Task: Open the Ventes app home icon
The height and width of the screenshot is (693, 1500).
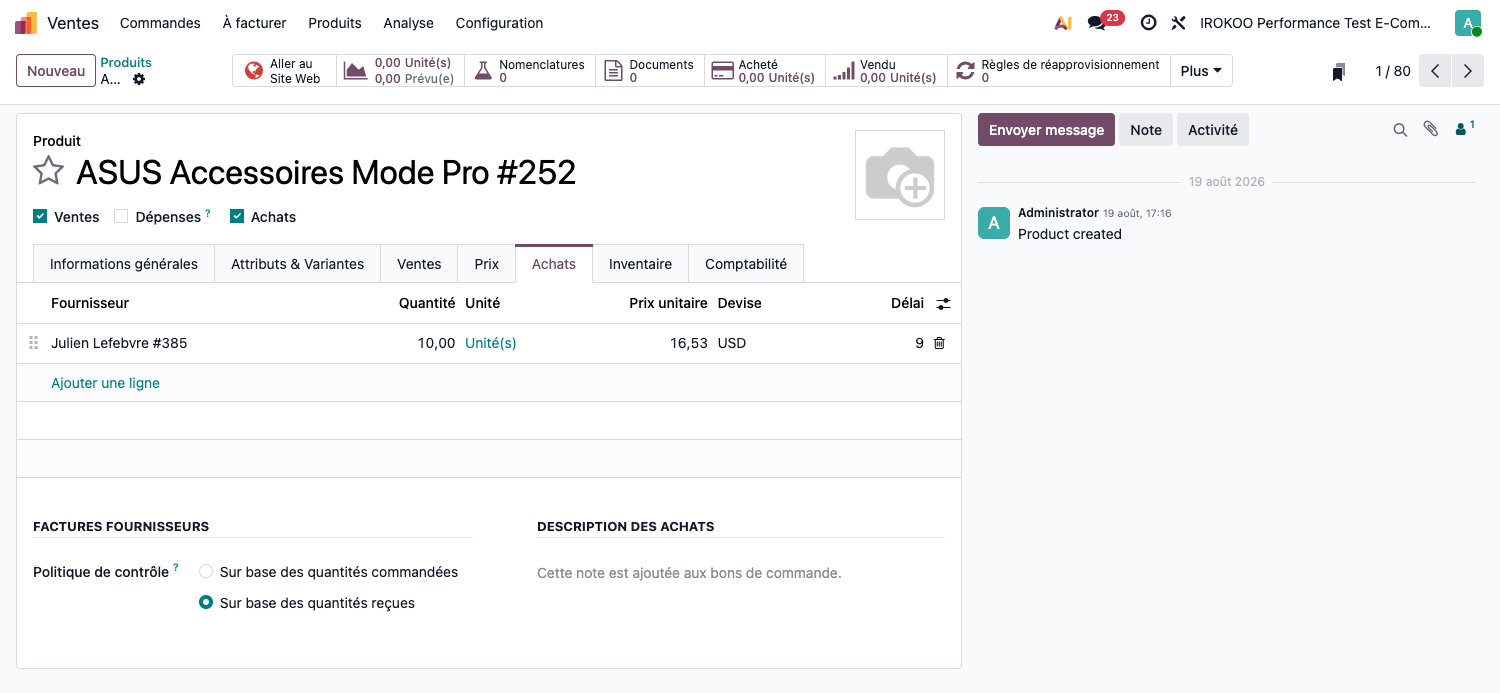Action: [26, 23]
